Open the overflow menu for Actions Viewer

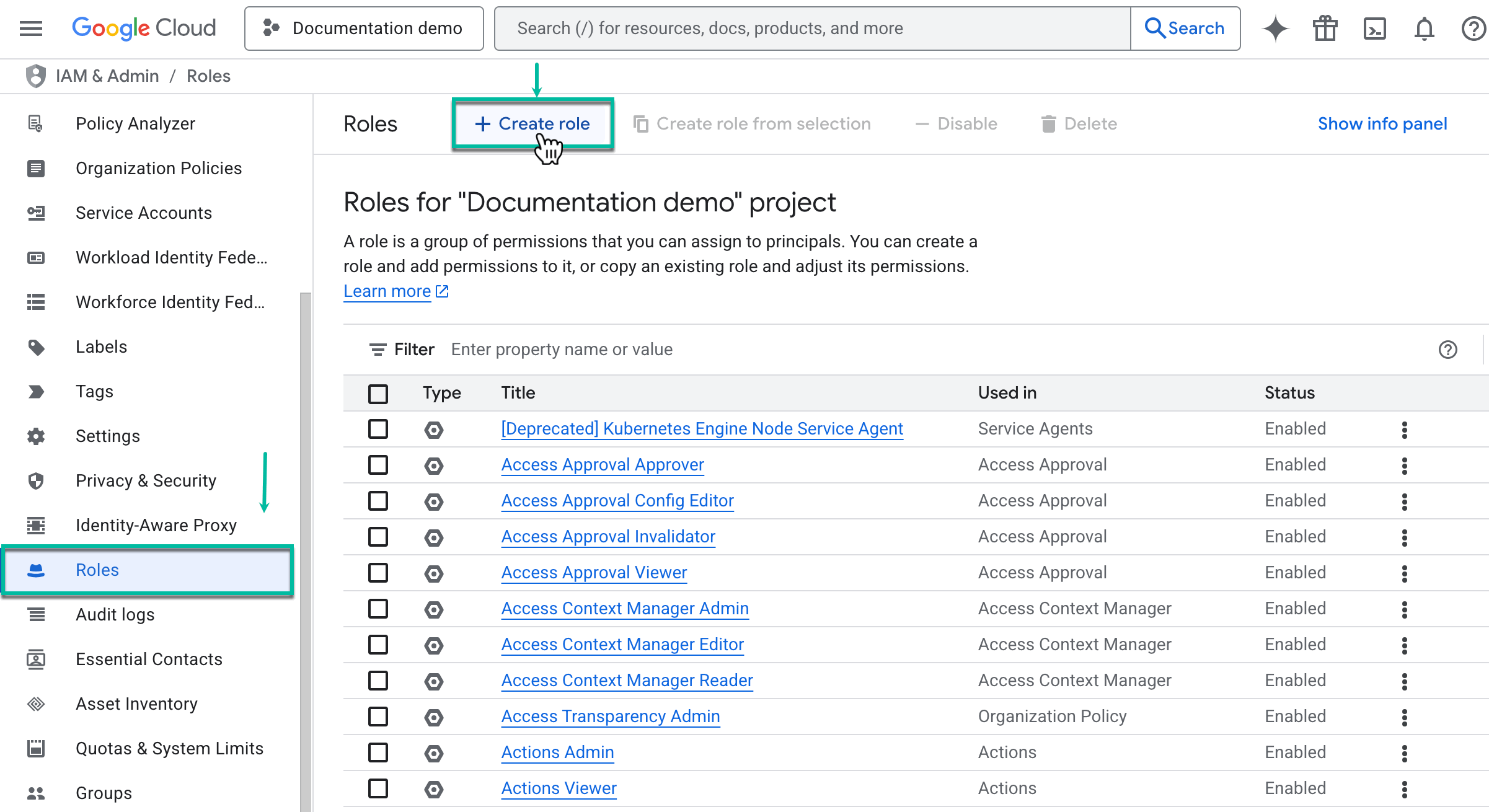(x=1404, y=788)
